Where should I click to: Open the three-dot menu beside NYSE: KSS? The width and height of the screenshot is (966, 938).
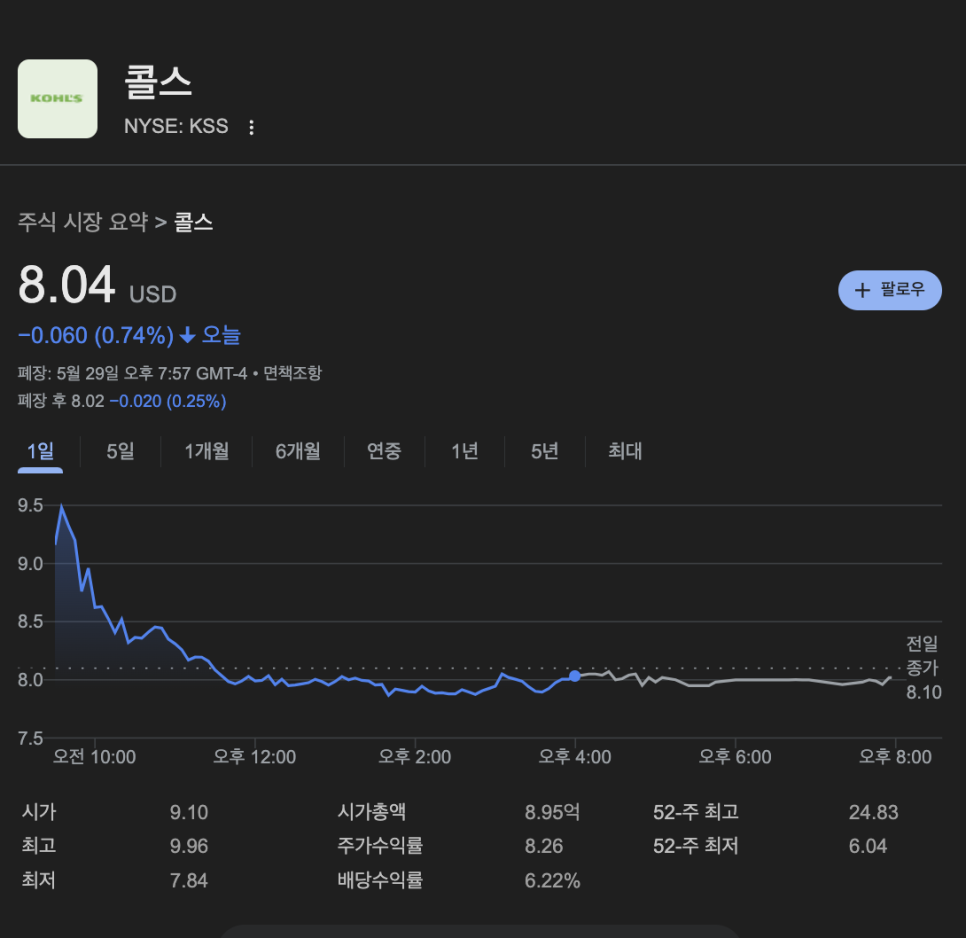coord(251,127)
